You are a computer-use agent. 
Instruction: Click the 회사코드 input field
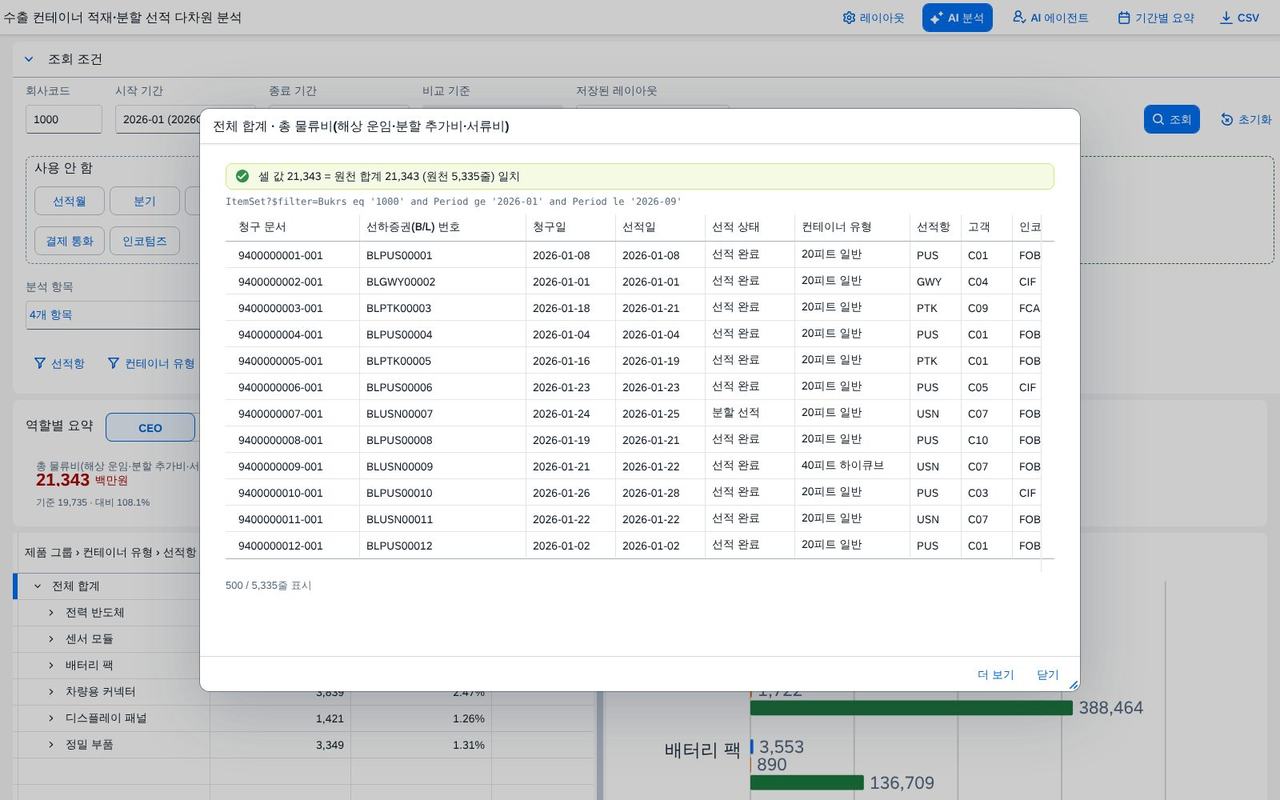coord(64,119)
